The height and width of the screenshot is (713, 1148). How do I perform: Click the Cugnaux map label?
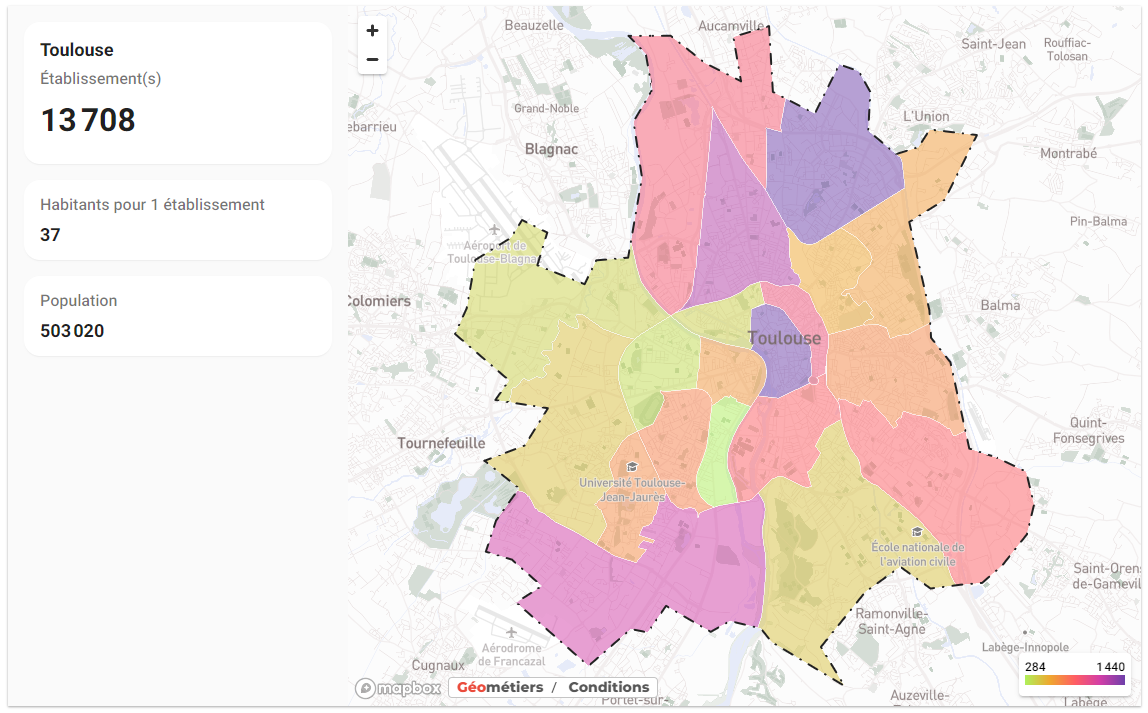click(x=438, y=665)
